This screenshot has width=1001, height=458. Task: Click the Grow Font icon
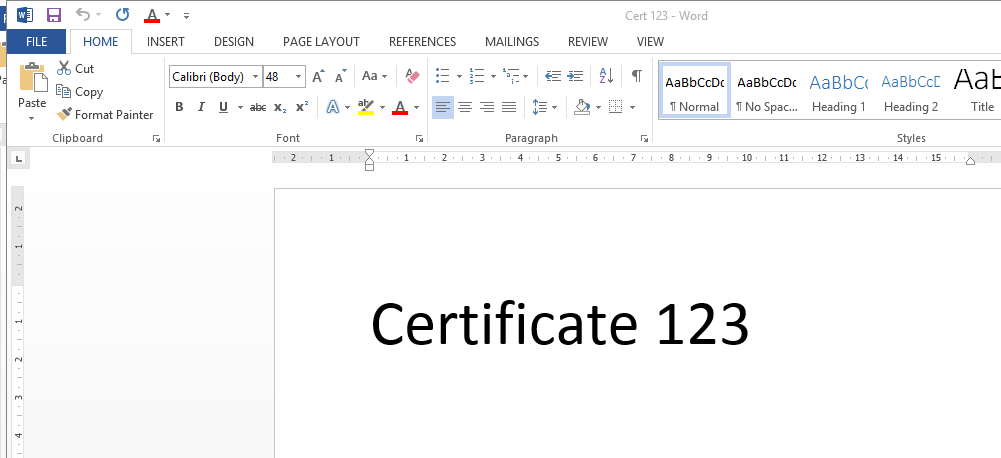[318, 76]
